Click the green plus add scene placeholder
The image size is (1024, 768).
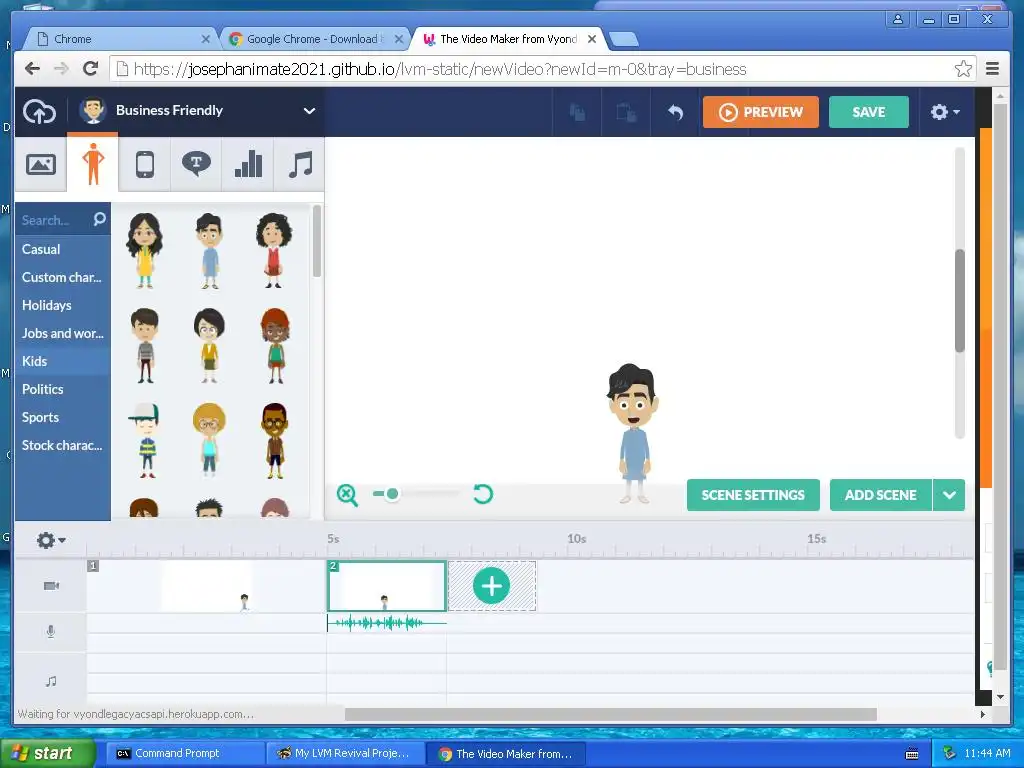492,586
